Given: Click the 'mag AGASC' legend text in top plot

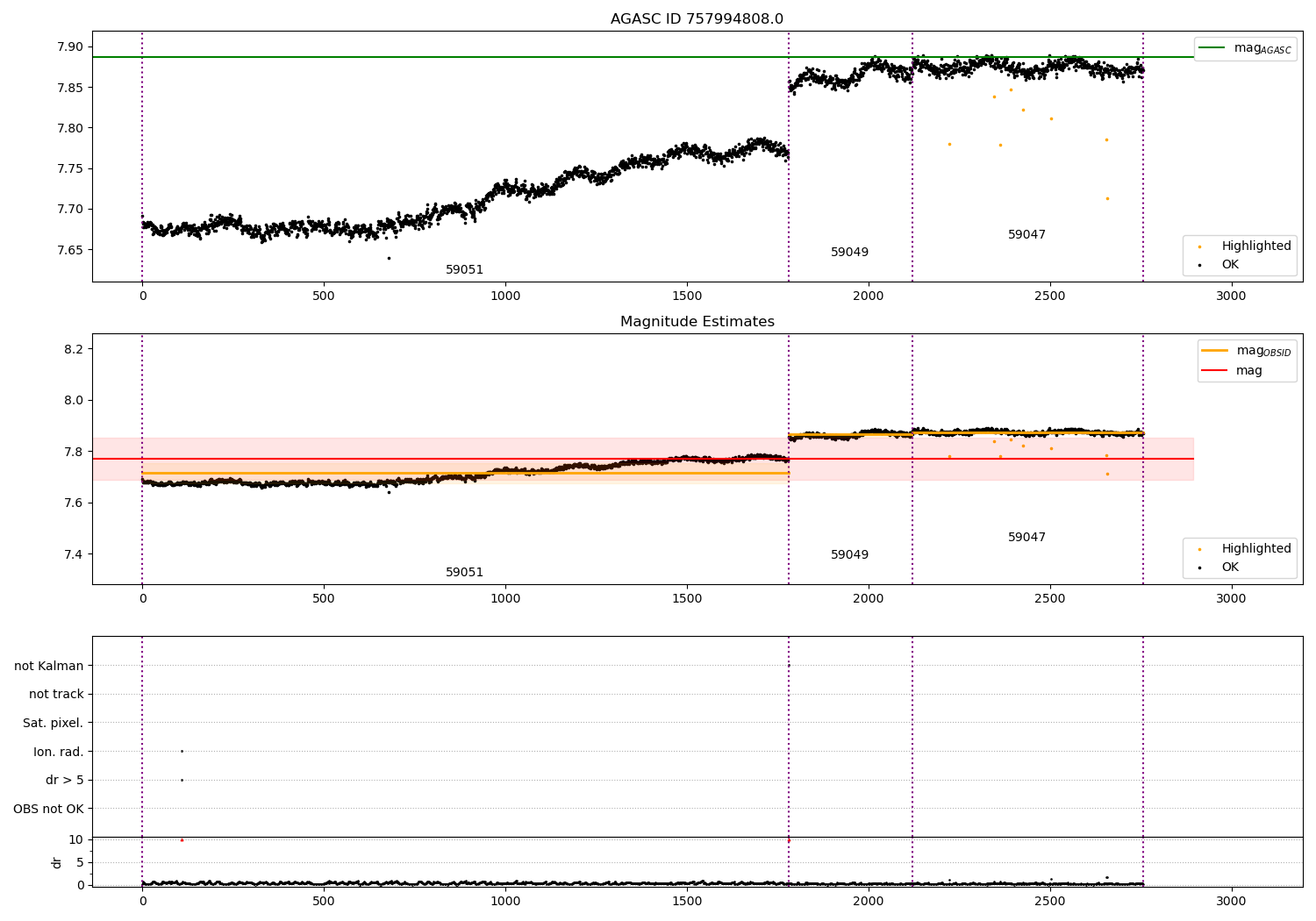Looking at the screenshot, I should (1262, 48).
